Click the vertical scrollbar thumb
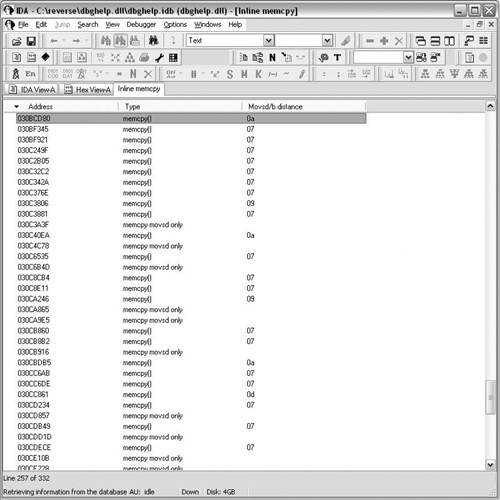500x500 pixels. tap(490, 397)
